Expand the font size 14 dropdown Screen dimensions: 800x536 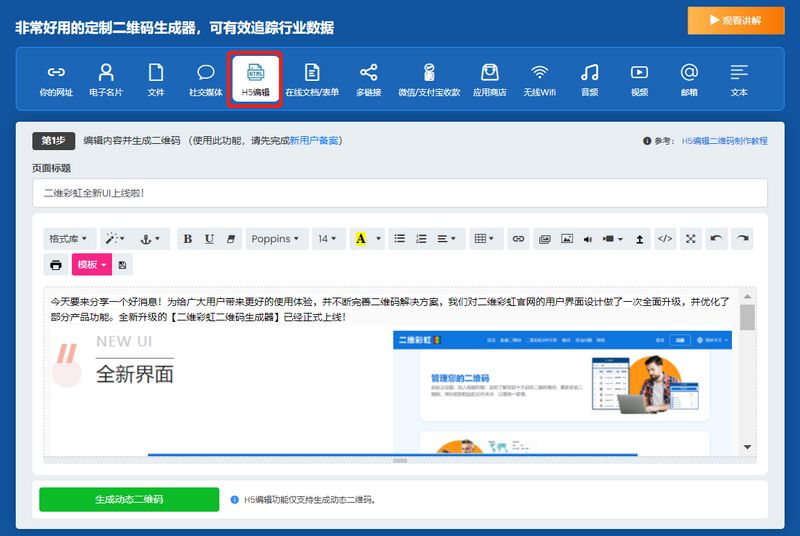[328, 239]
